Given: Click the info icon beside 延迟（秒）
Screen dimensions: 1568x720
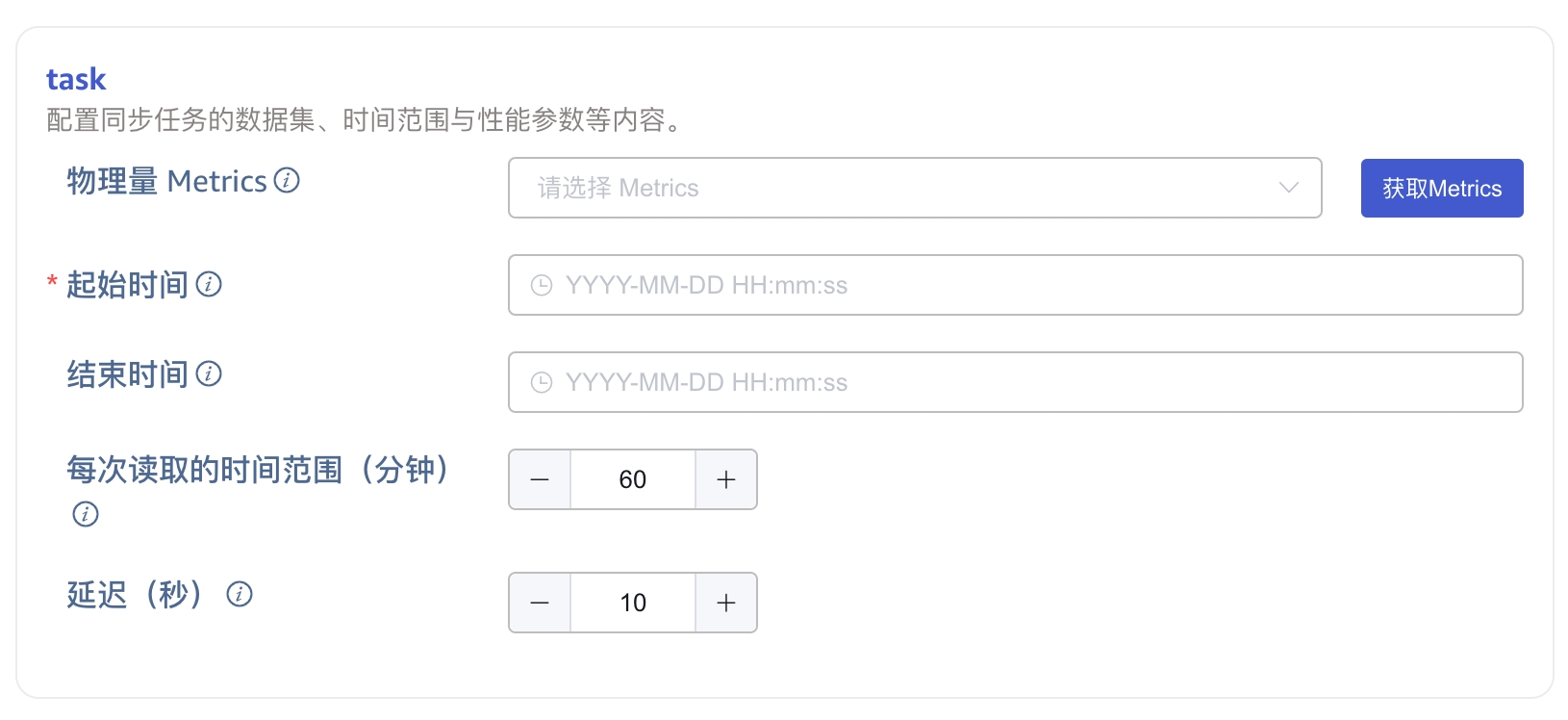Looking at the screenshot, I should (240, 594).
